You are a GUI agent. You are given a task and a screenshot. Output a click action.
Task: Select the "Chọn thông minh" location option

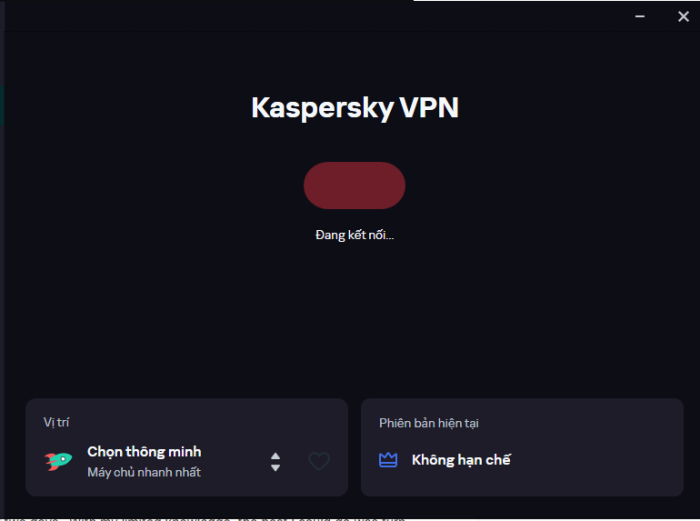[x=144, y=452]
